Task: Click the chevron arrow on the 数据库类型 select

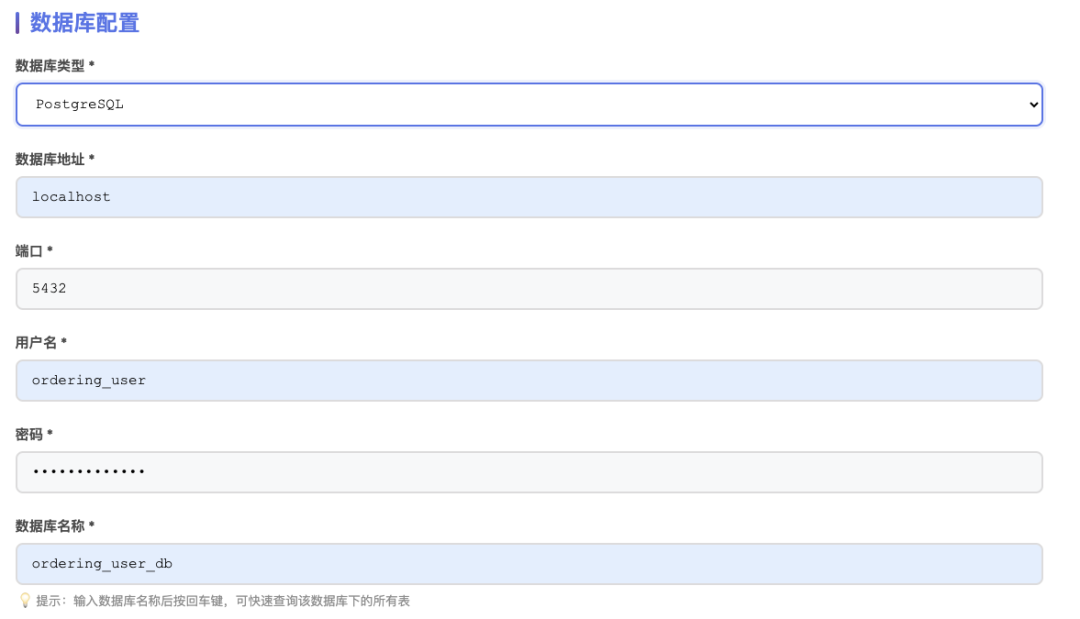Action: 1033,105
